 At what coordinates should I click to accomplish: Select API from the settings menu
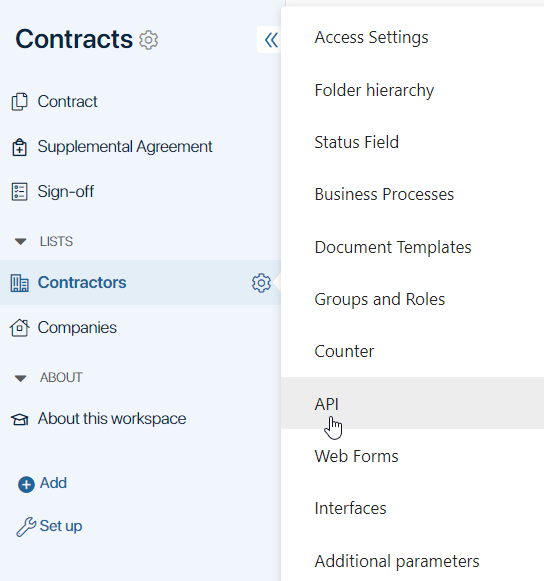(412, 403)
